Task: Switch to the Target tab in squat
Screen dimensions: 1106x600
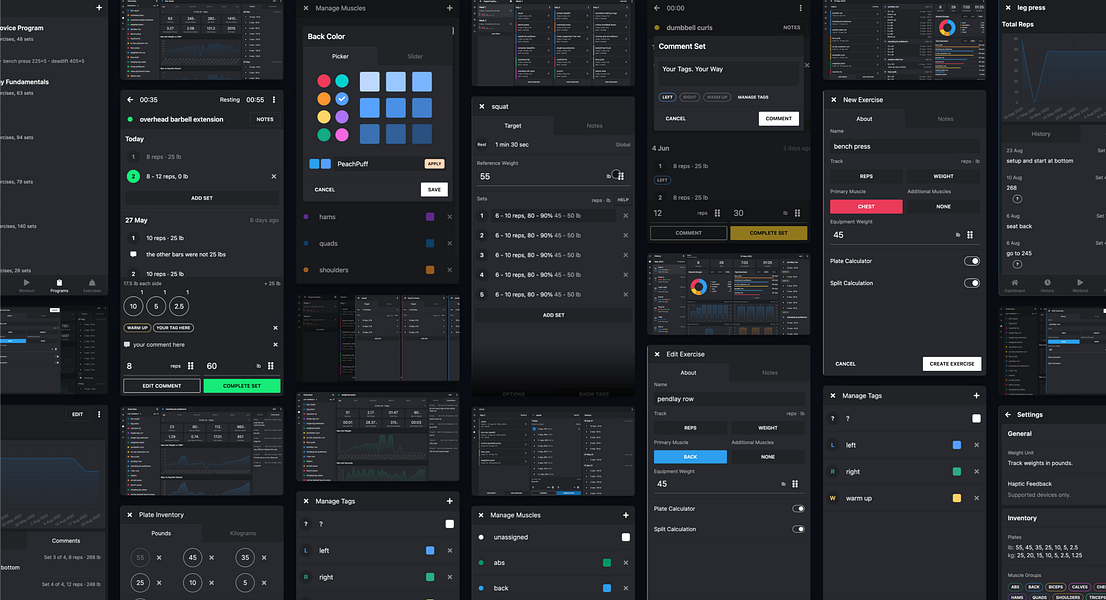Action: [513, 125]
